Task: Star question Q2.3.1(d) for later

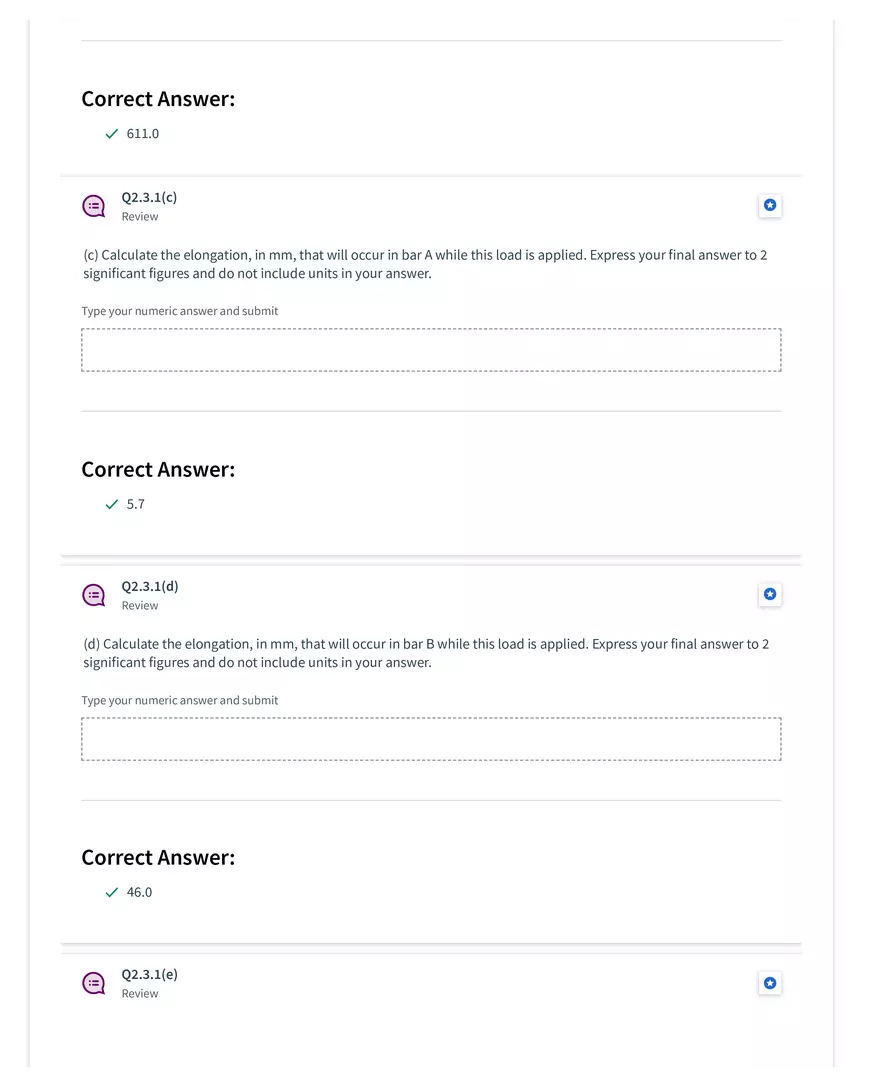Action: pos(769,594)
